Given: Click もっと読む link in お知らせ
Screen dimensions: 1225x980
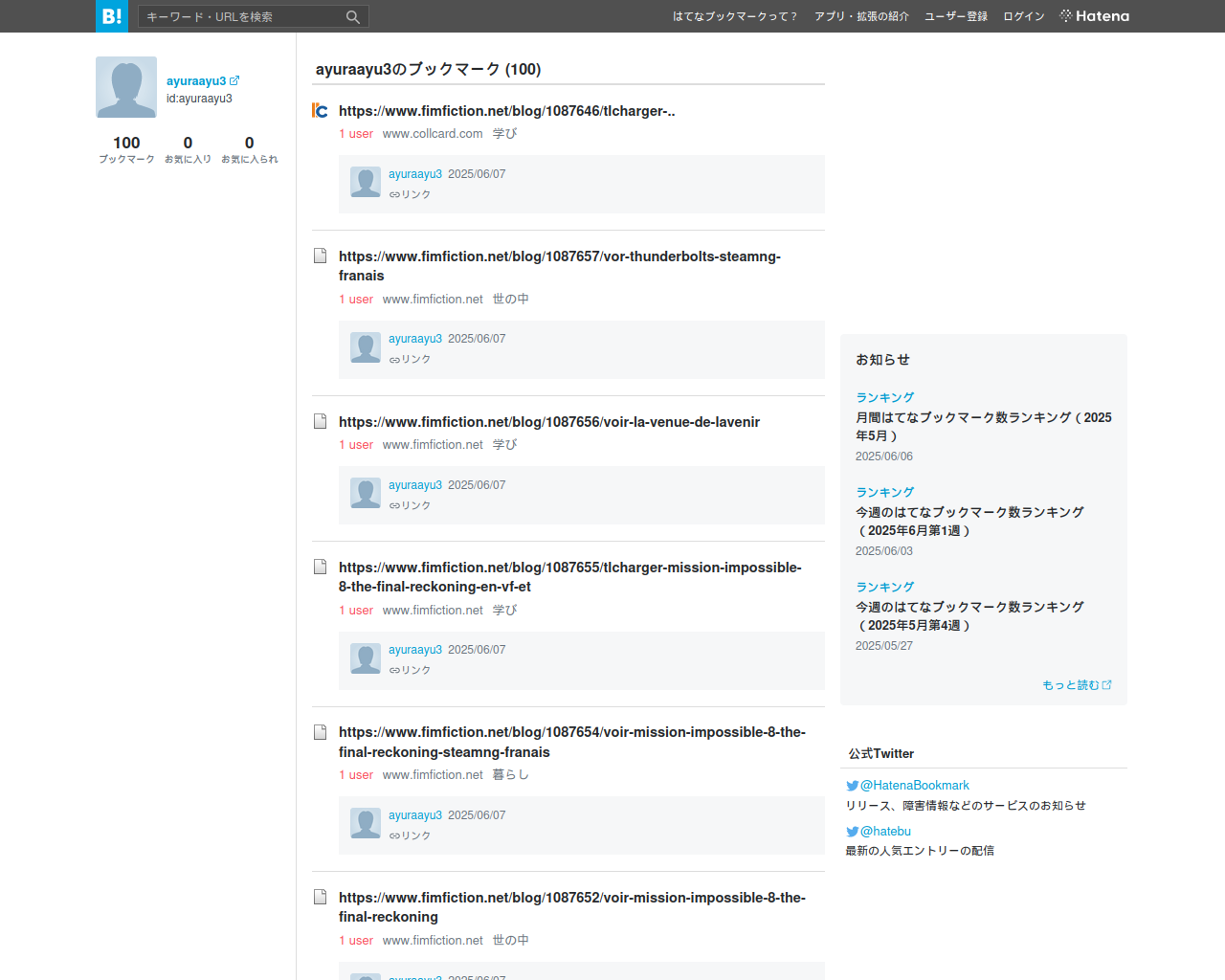Looking at the screenshot, I should pyautogui.click(x=1071, y=685).
